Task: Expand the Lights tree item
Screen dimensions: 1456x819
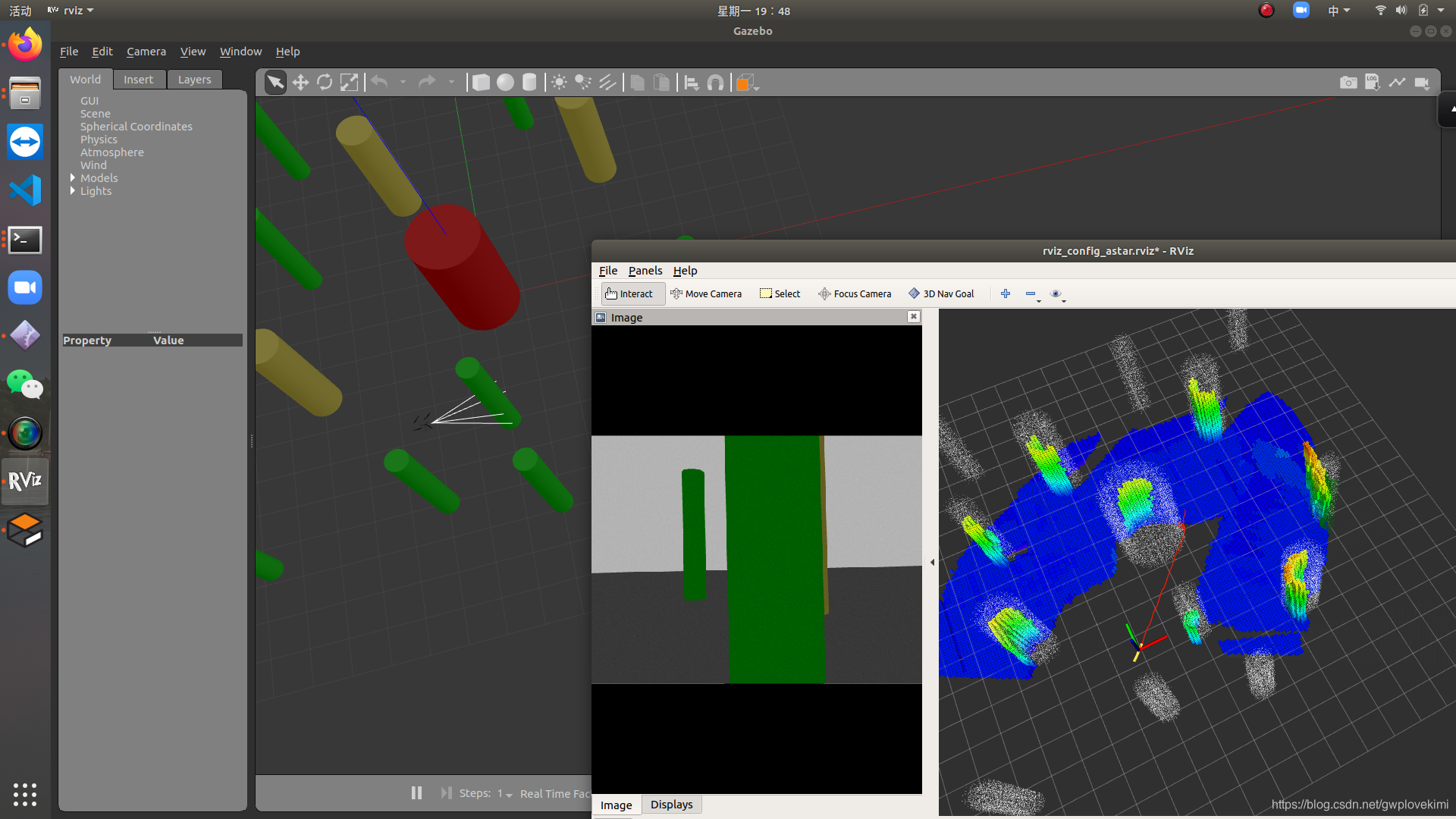Action: click(73, 190)
